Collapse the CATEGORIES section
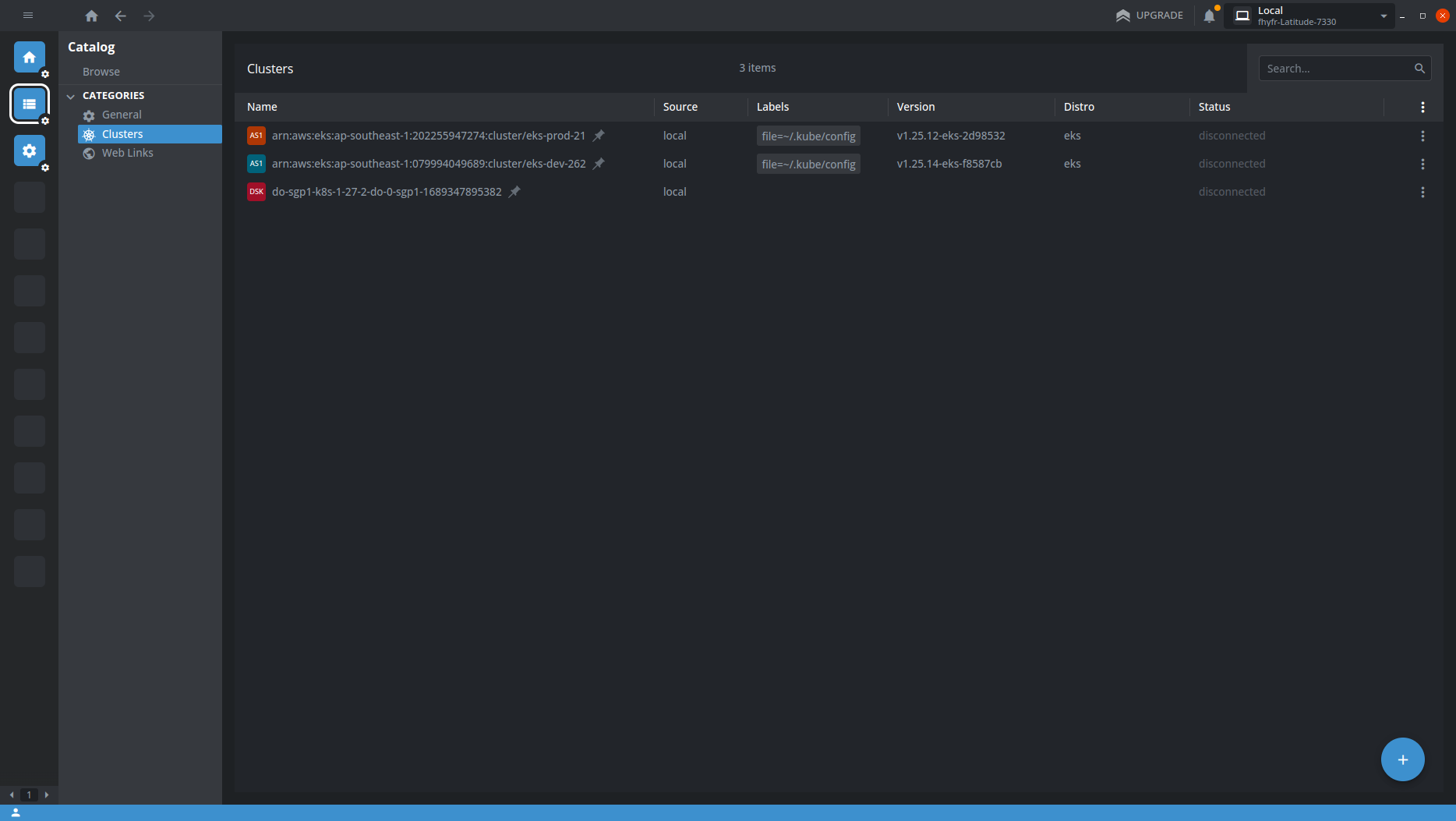The width and height of the screenshot is (1456, 821). click(x=71, y=96)
